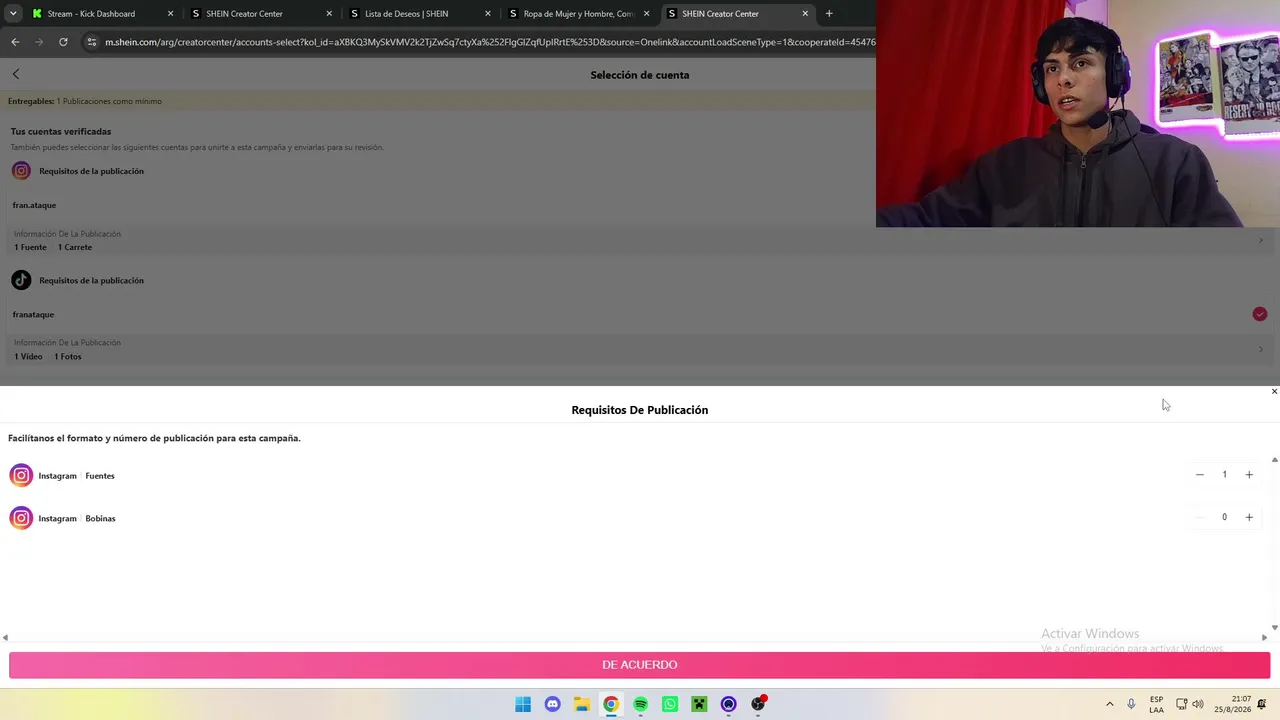Click the Instagram logo in the Bobinas row
This screenshot has width=1280, height=720.
tap(21, 518)
